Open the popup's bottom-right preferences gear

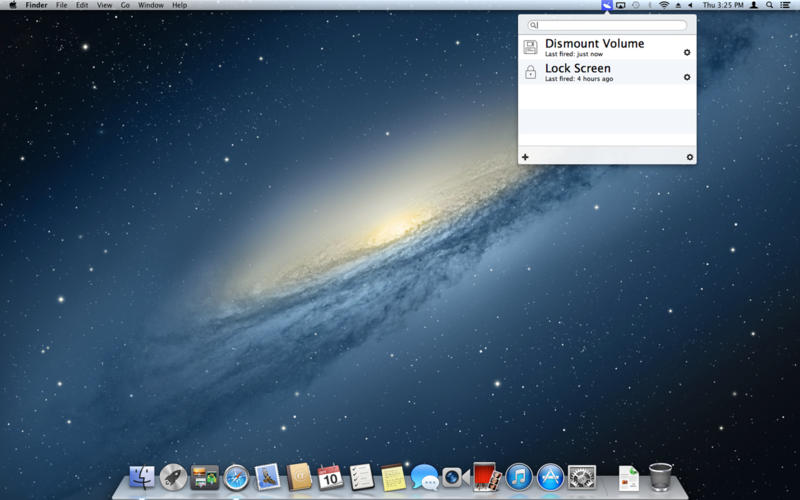pyautogui.click(x=690, y=157)
